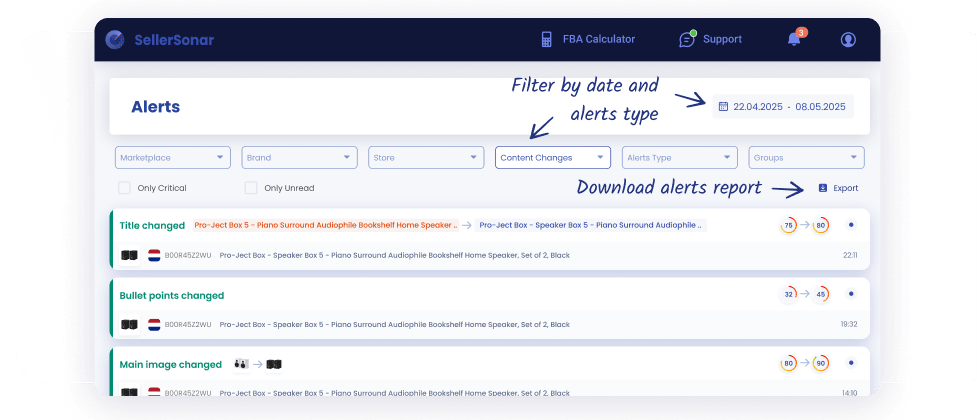Open the FBA Calculator icon
The height and width of the screenshot is (420, 977).
tap(546, 40)
